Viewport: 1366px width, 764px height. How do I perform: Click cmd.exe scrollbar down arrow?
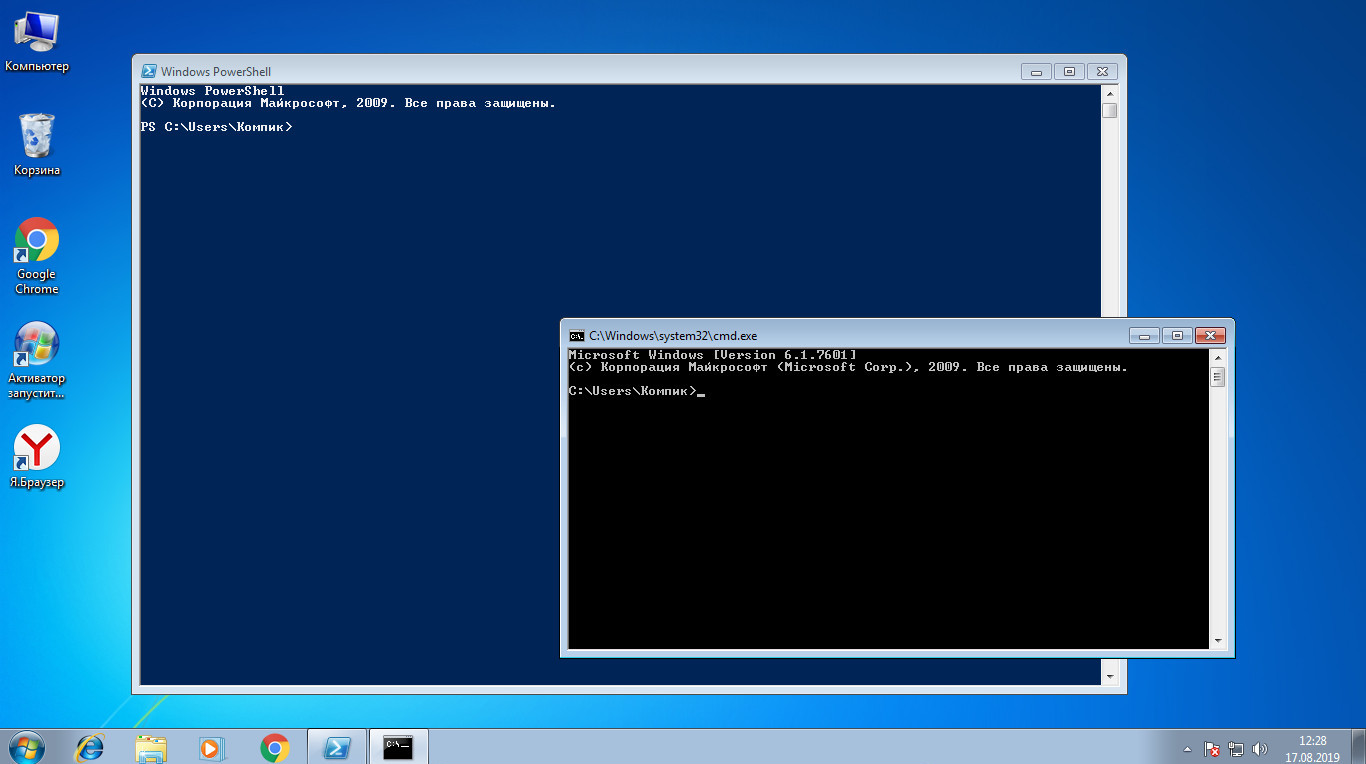click(x=1217, y=641)
